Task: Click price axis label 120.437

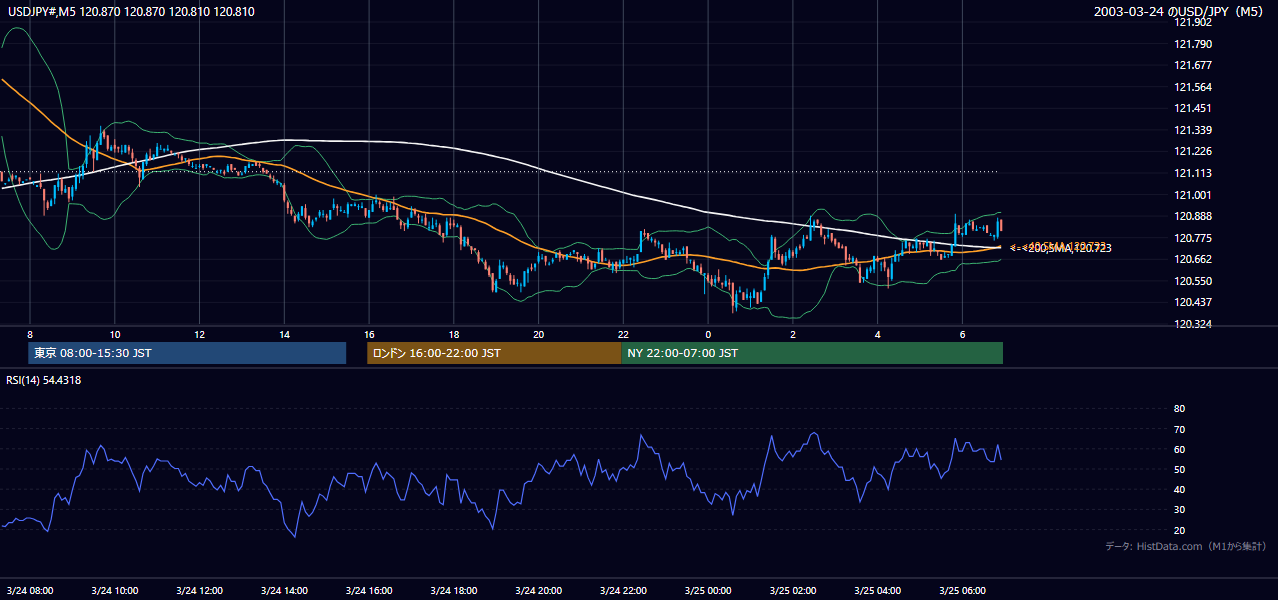Action: pyautogui.click(x=1191, y=302)
